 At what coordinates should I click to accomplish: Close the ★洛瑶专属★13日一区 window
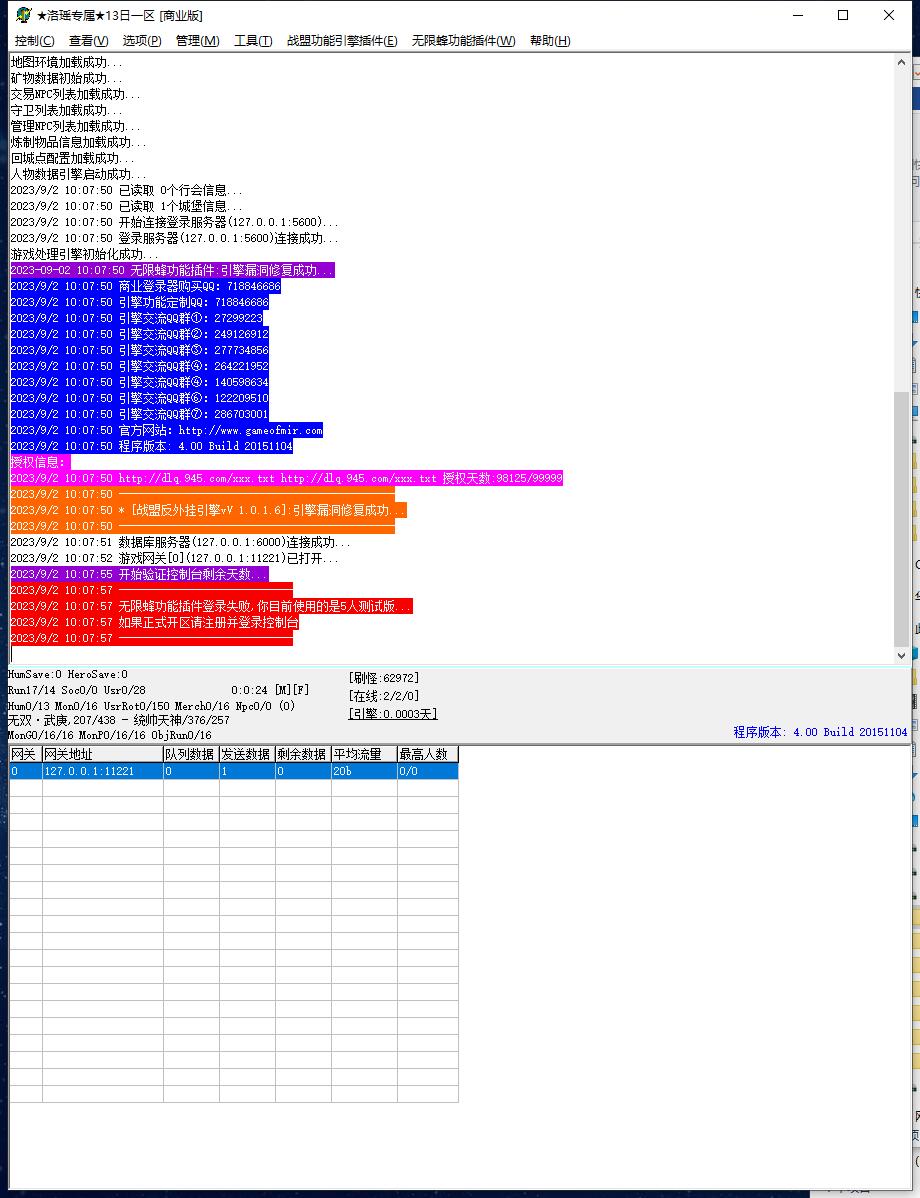(889, 15)
